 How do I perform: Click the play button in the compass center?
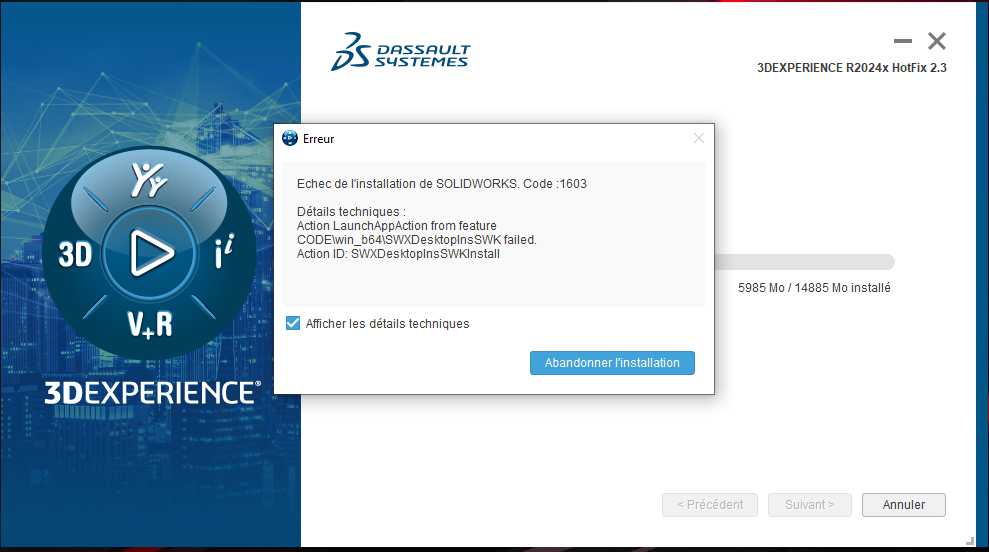pos(151,253)
